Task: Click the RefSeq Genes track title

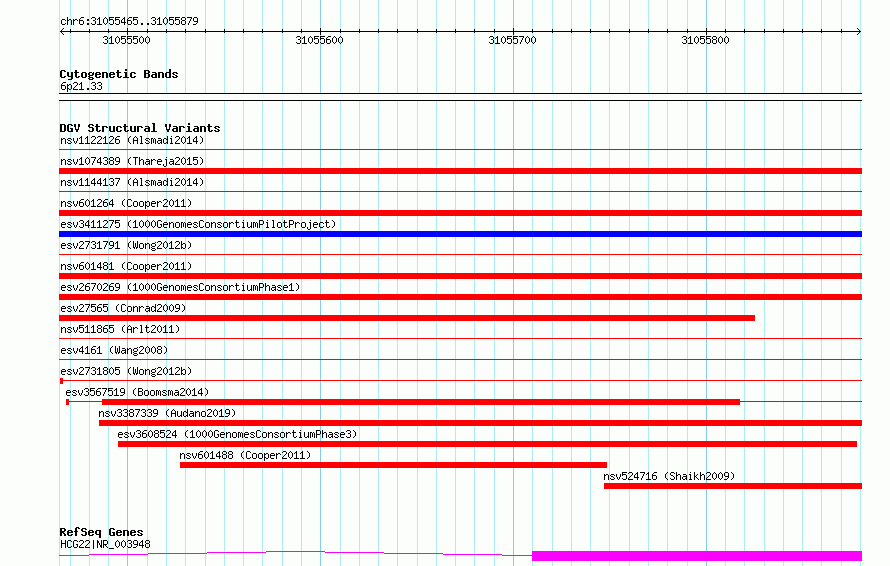Action: pos(101,532)
